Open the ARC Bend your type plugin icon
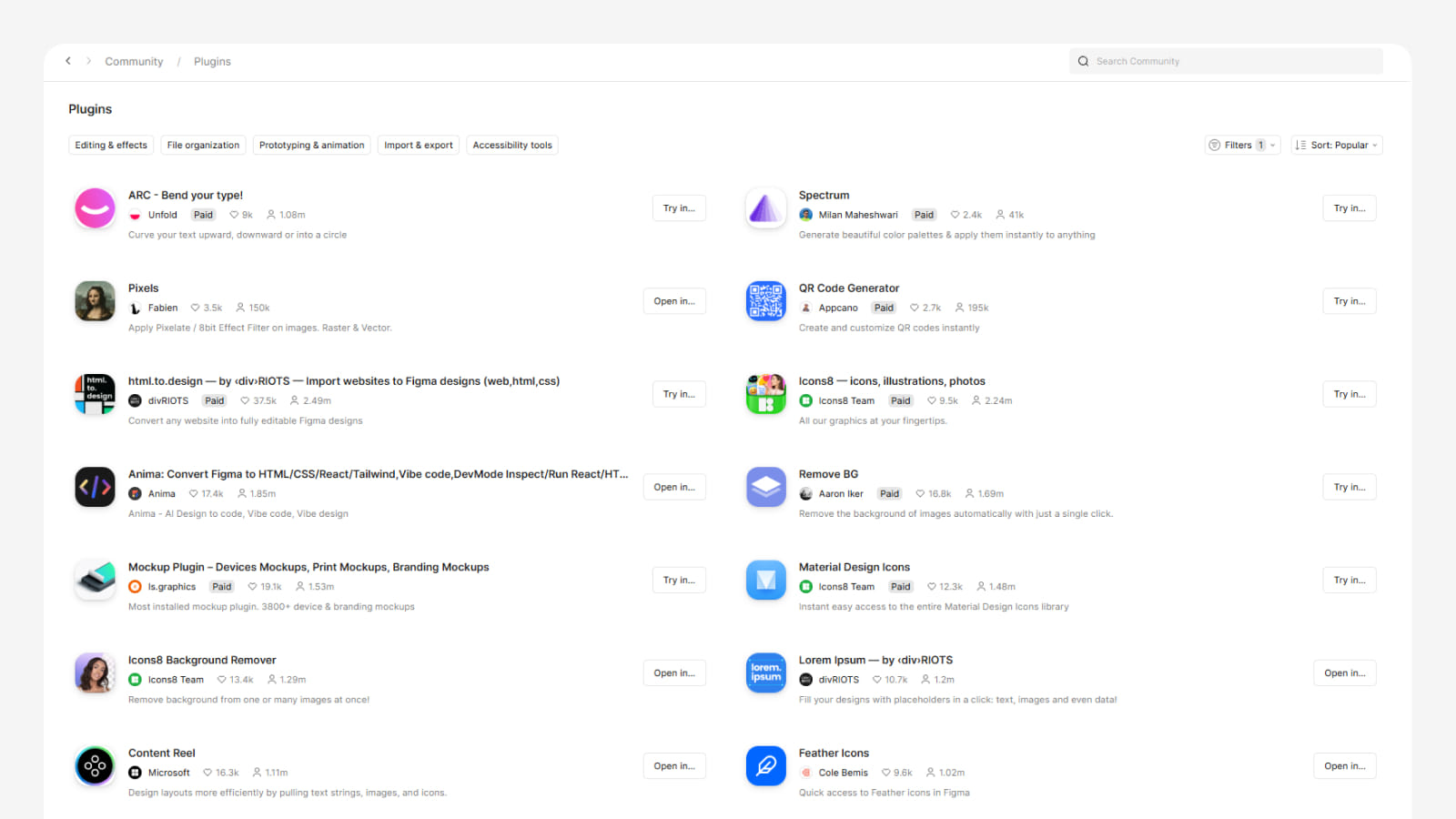 (x=95, y=208)
